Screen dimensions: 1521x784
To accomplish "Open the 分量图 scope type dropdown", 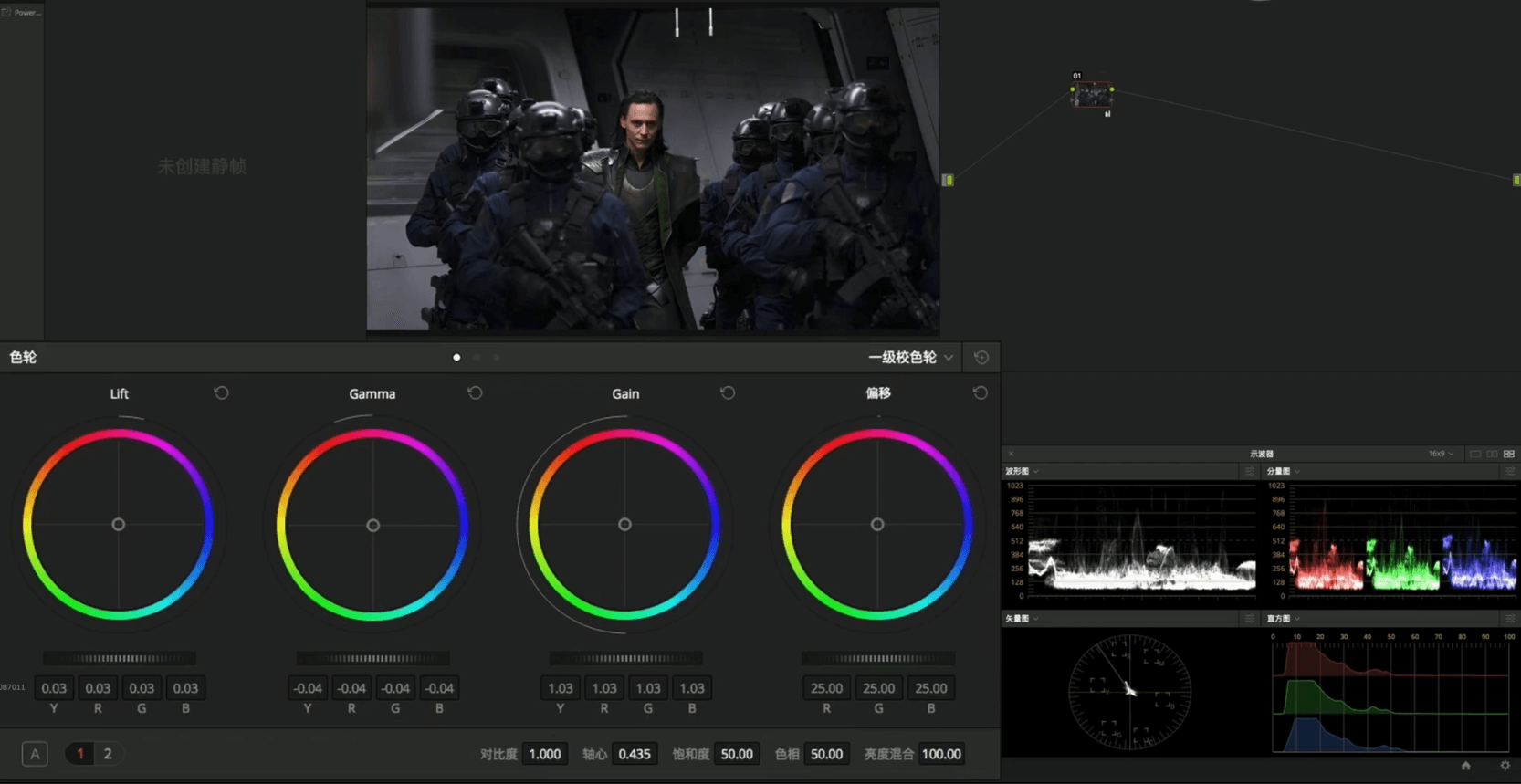I will click(x=1283, y=471).
